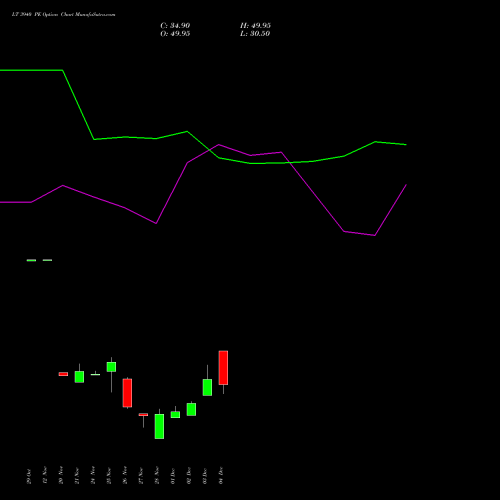Select the 24 Nov date label

pos(93,475)
